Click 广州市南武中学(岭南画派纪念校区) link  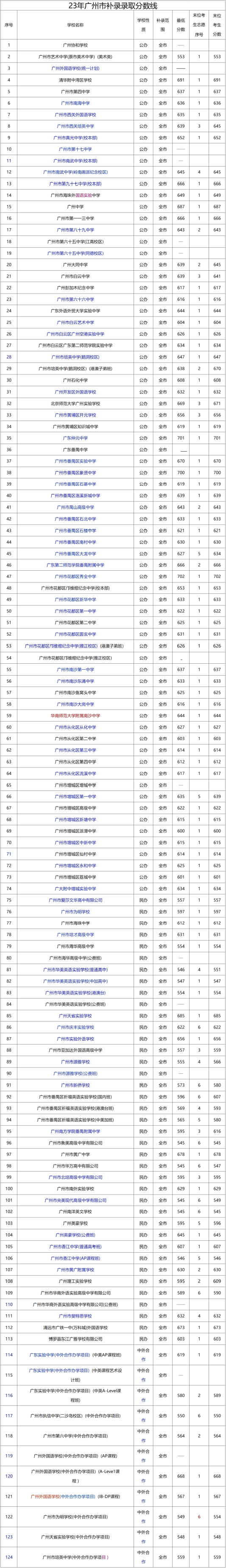75,172
